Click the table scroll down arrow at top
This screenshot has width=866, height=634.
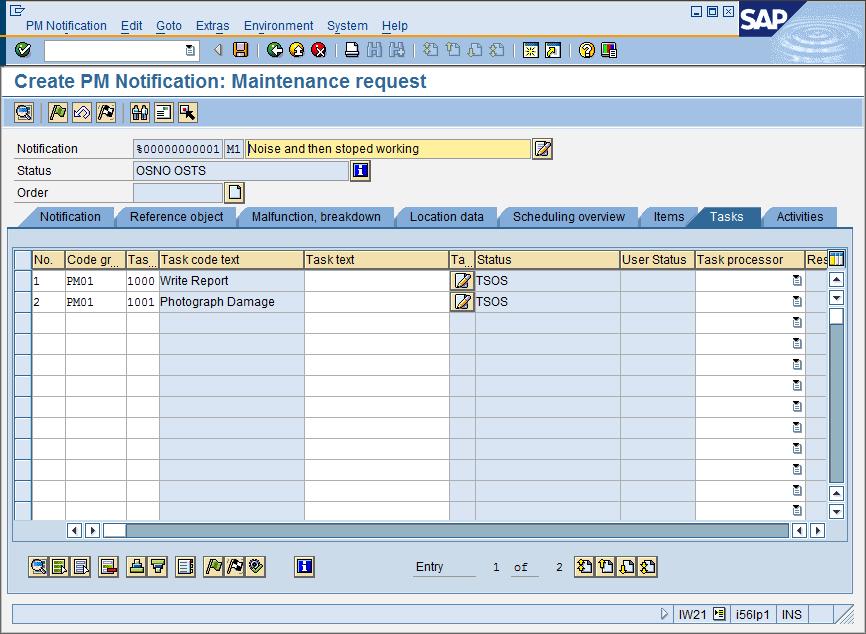pos(836,298)
